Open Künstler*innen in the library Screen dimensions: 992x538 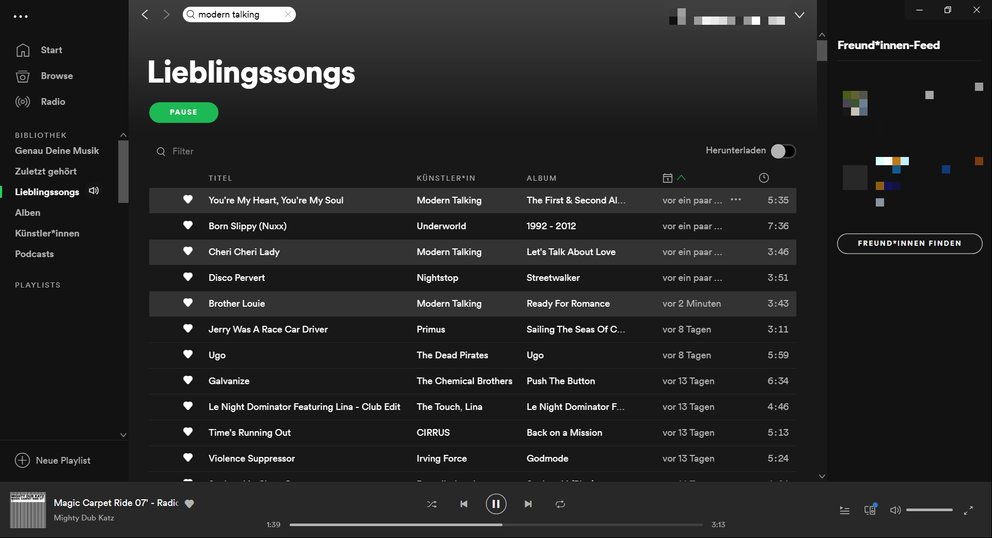pos(47,234)
